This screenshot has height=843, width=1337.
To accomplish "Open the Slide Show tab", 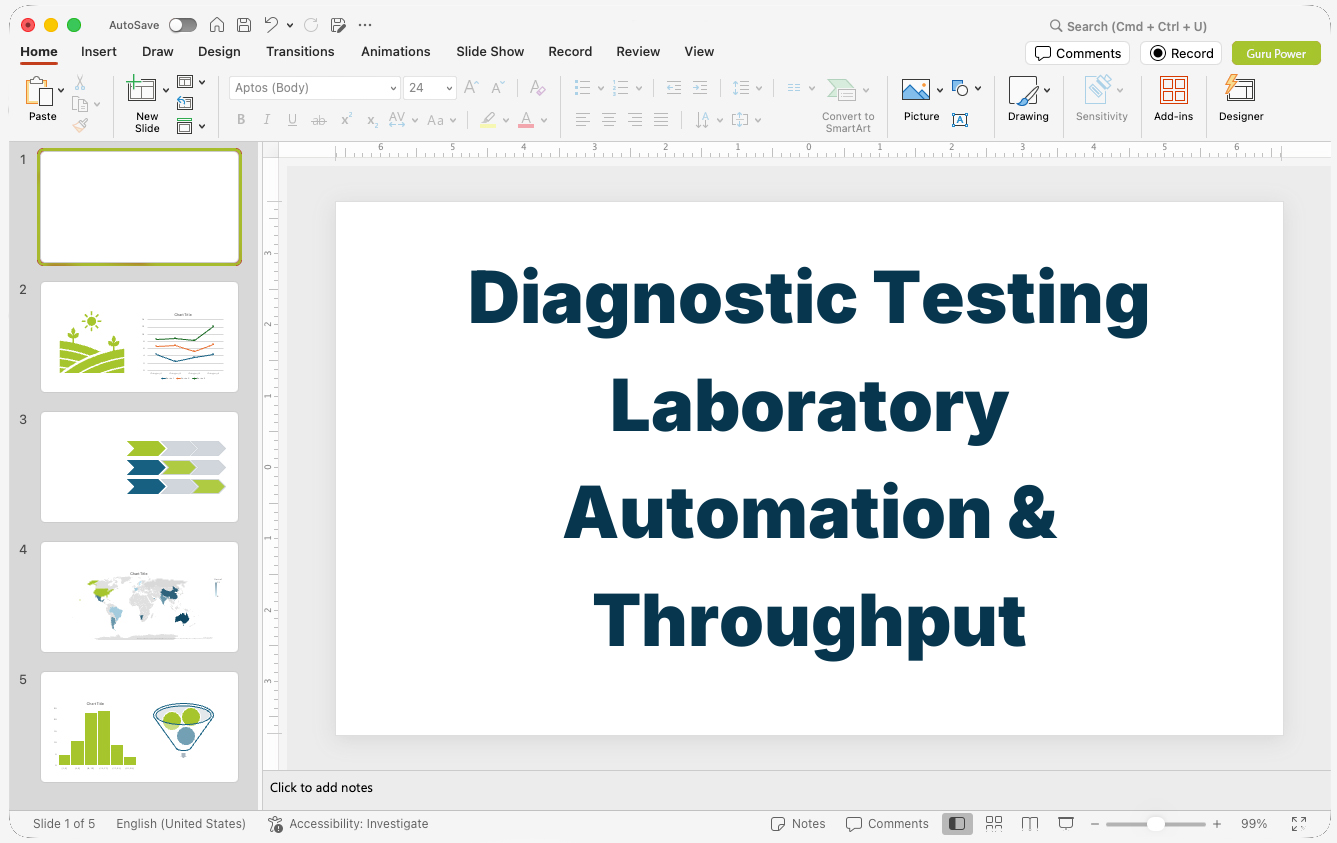I will click(x=490, y=51).
